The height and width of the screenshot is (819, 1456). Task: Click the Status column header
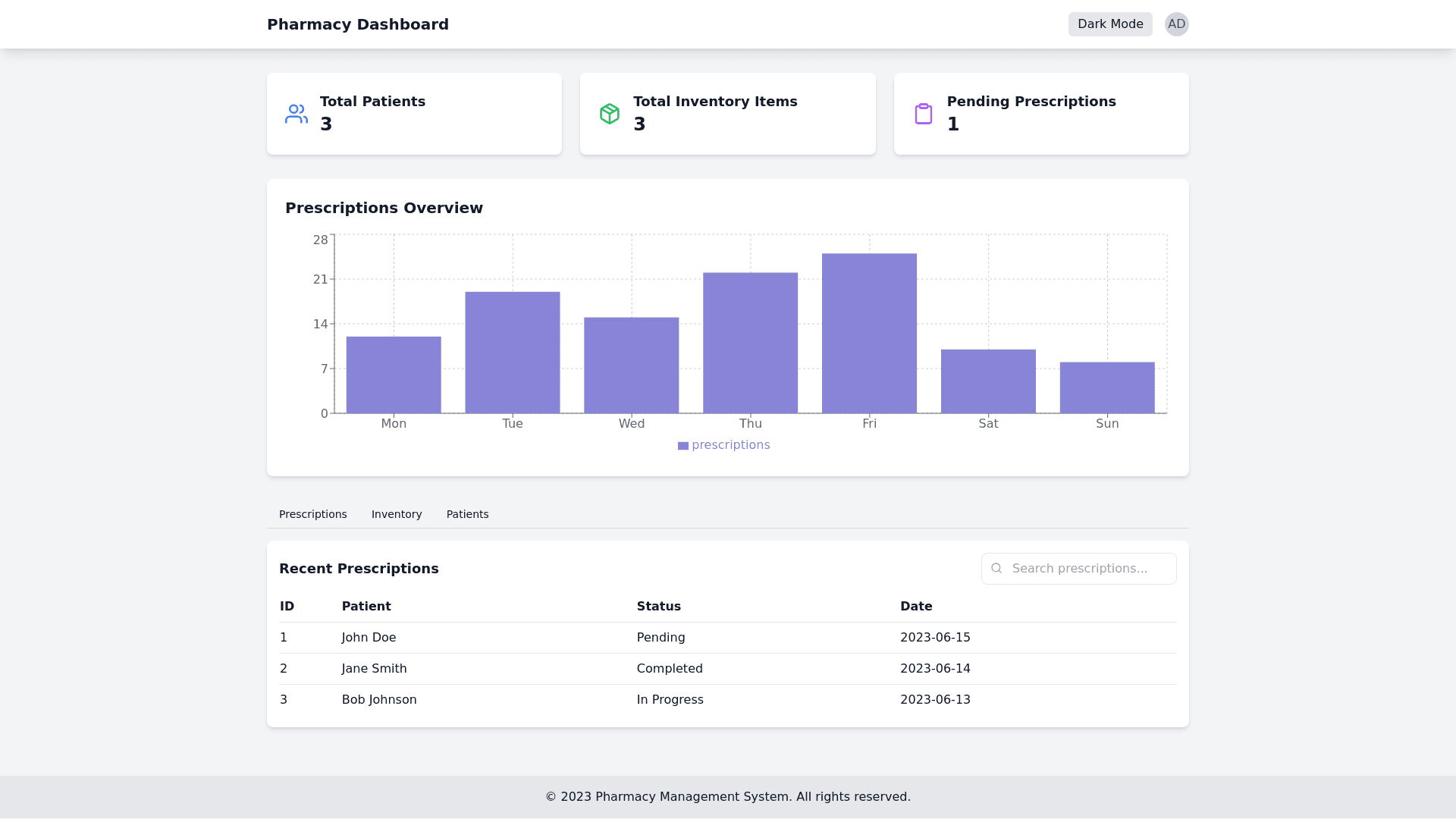[658, 607]
